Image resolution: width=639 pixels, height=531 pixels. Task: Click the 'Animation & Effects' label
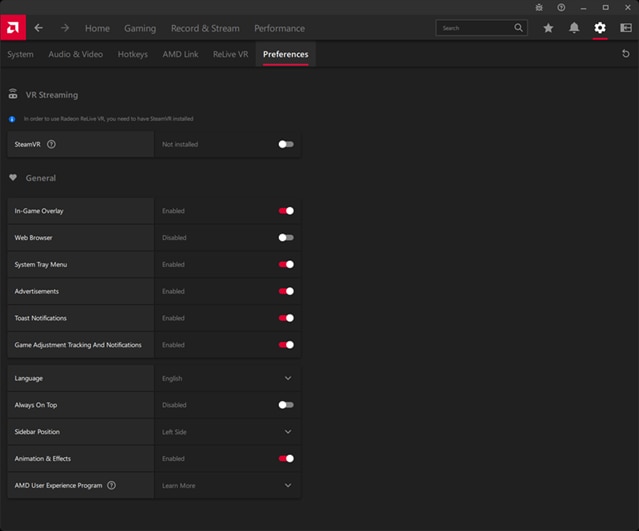pos(43,458)
